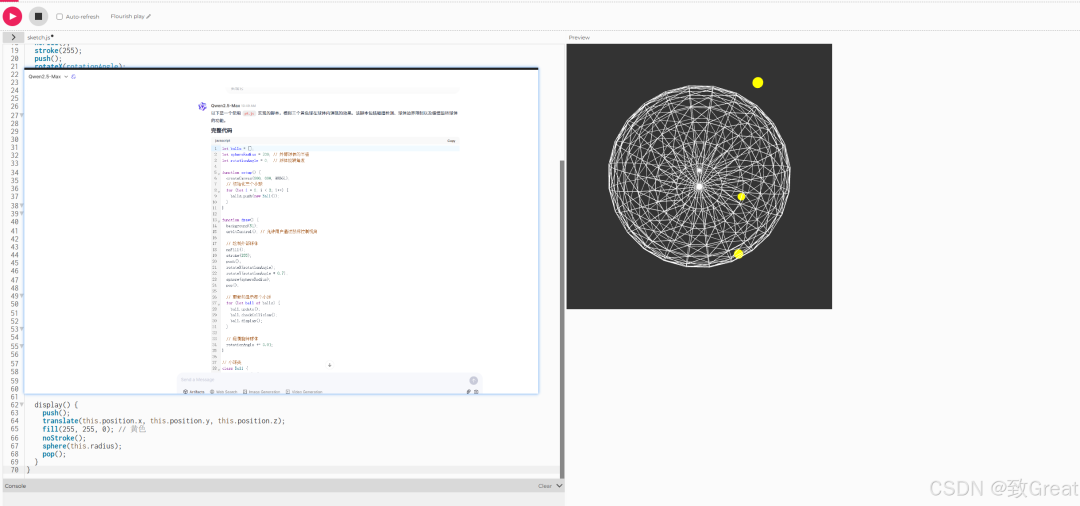Viewport: 1080px width, 506px height.
Task: Click line number 70 in the editor
Action: (x=14, y=470)
